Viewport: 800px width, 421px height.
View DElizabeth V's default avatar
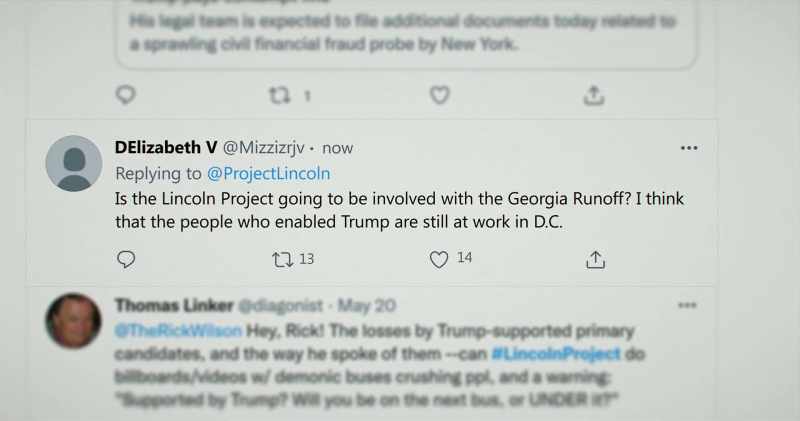pos(74,163)
